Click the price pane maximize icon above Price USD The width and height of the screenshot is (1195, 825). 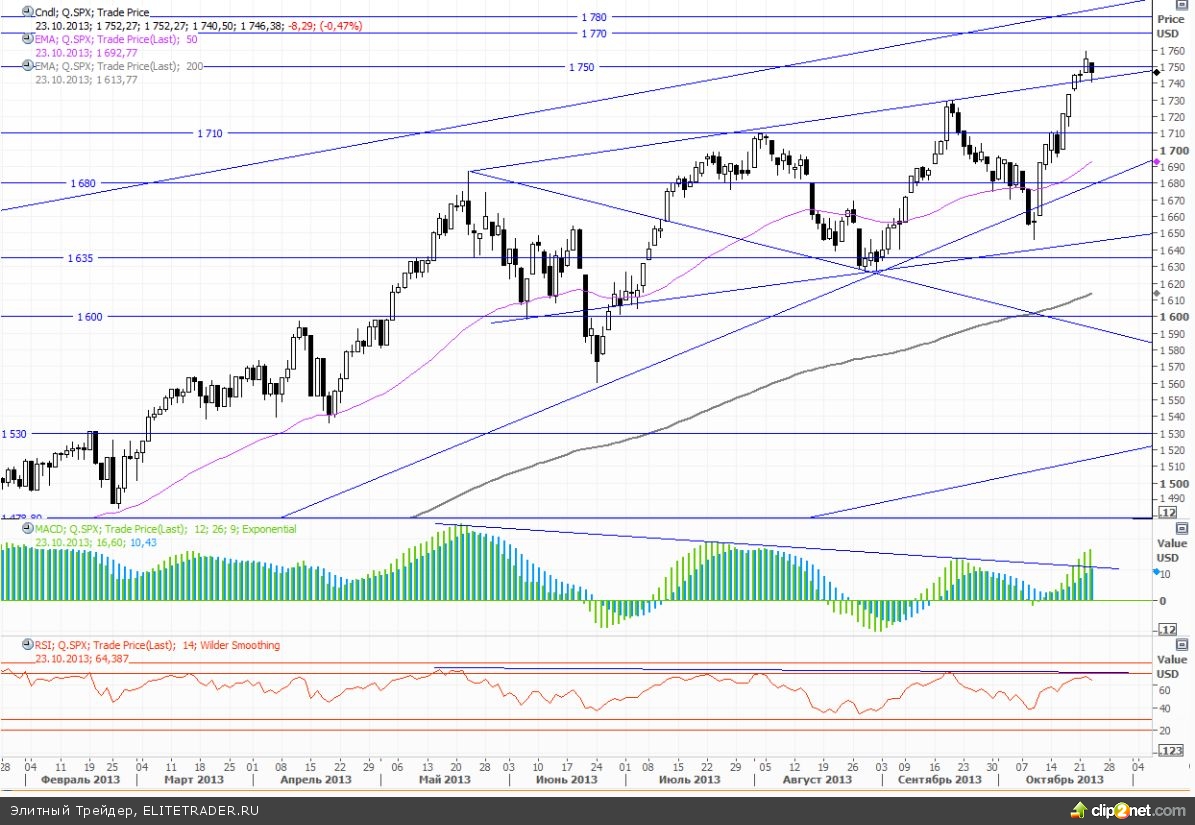1182,5
